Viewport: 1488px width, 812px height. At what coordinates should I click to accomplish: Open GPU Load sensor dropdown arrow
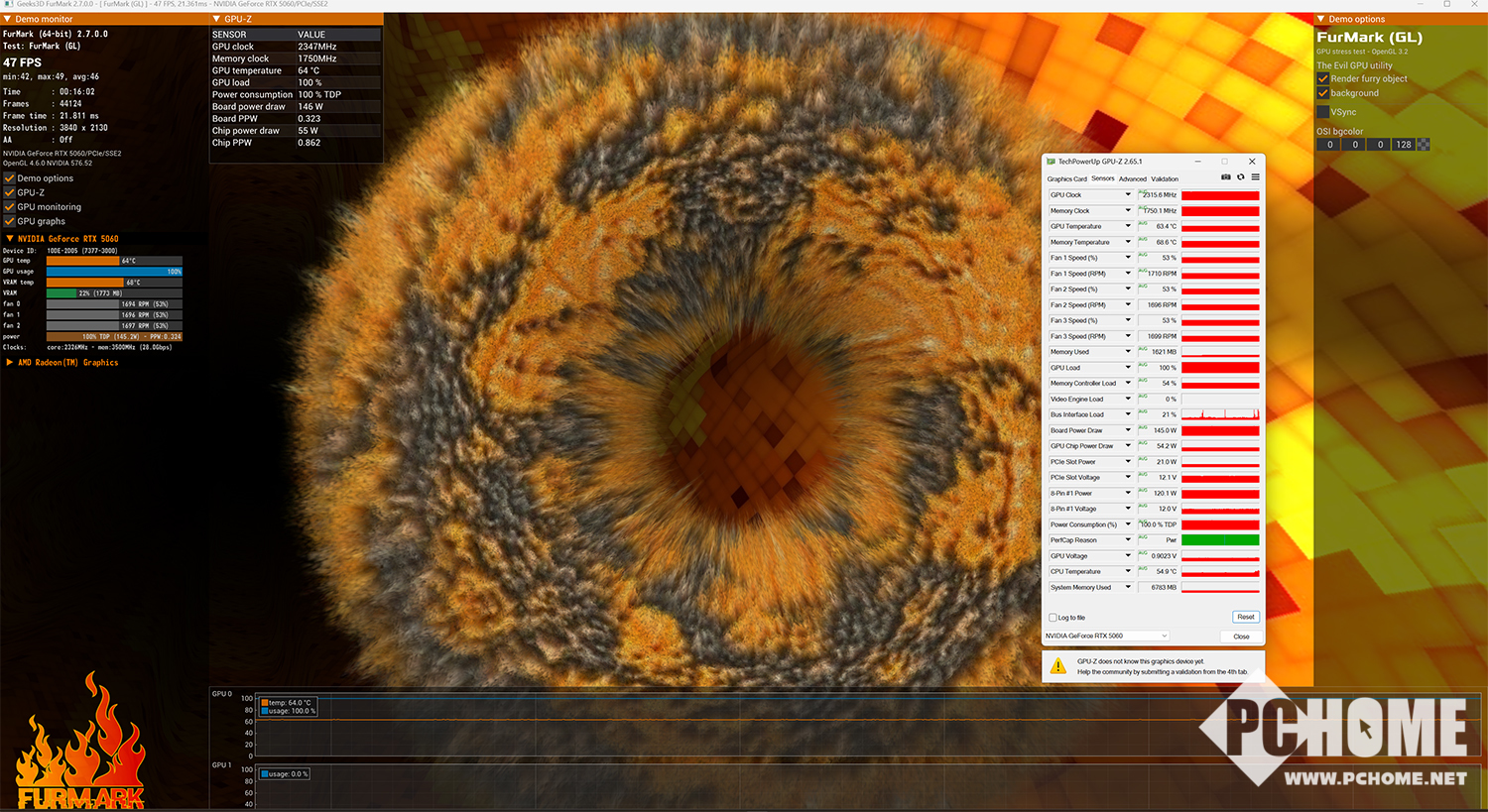click(1128, 368)
